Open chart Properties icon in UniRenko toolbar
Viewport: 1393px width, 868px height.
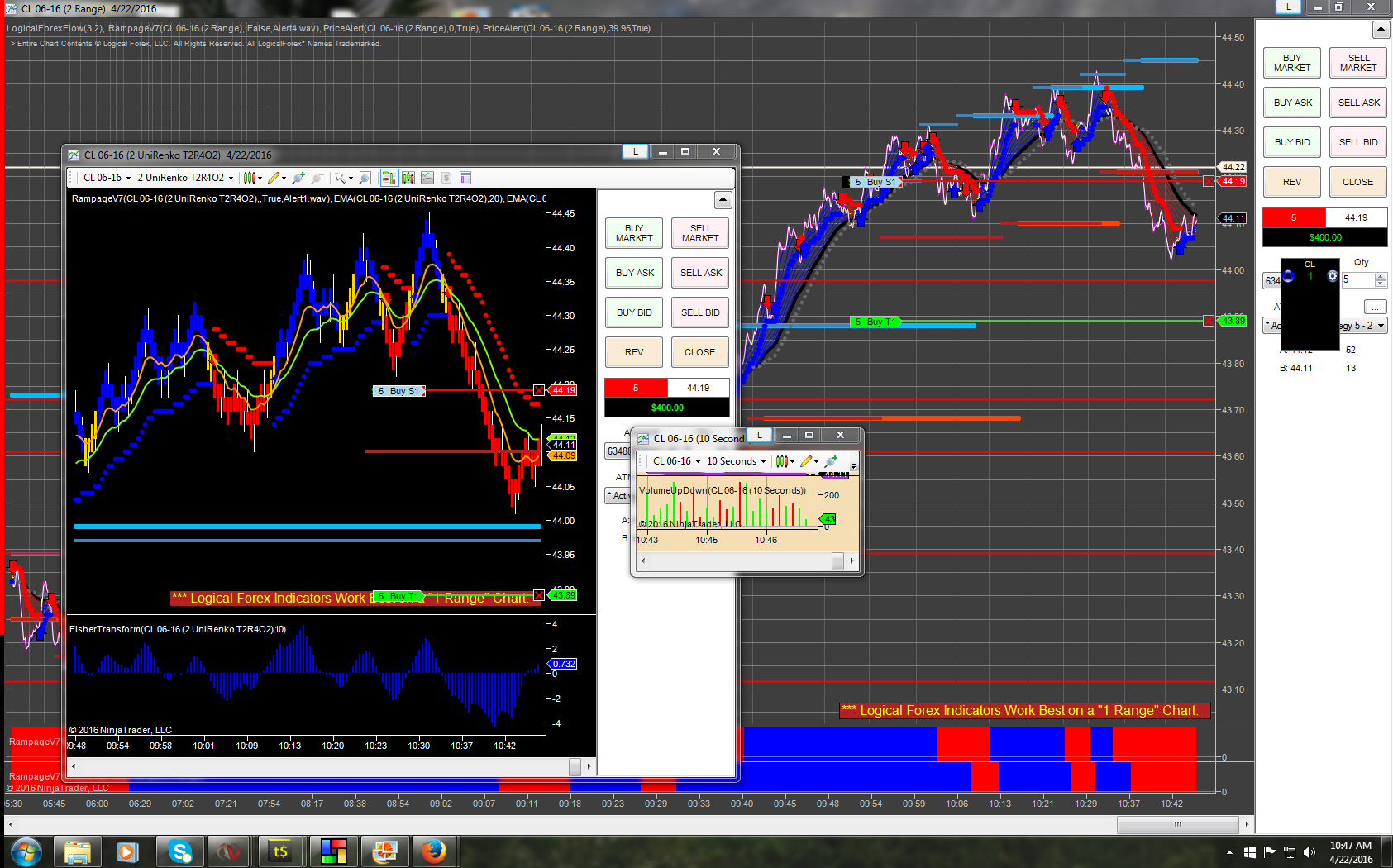click(465, 178)
